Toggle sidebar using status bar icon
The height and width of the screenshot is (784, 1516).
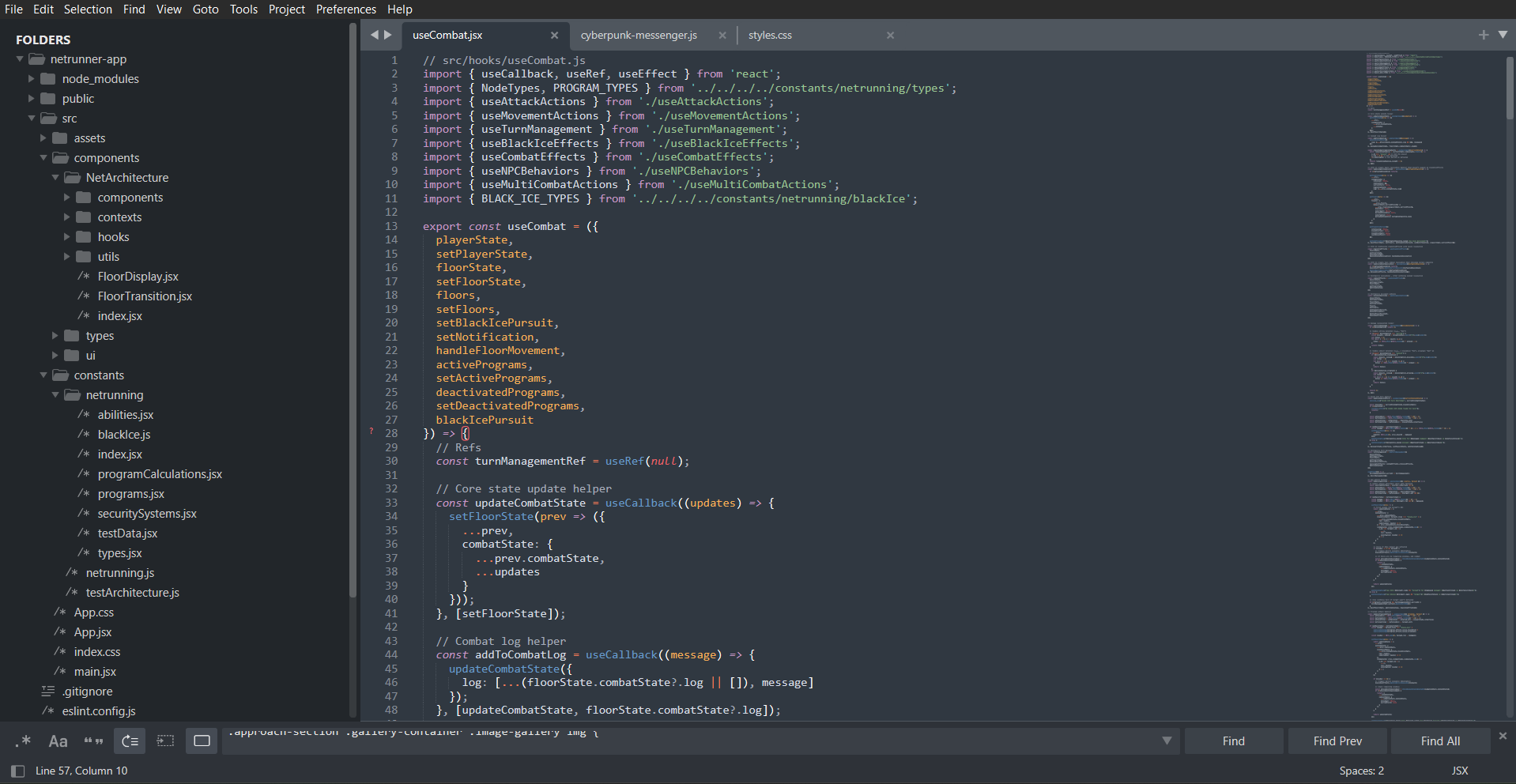(x=17, y=771)
